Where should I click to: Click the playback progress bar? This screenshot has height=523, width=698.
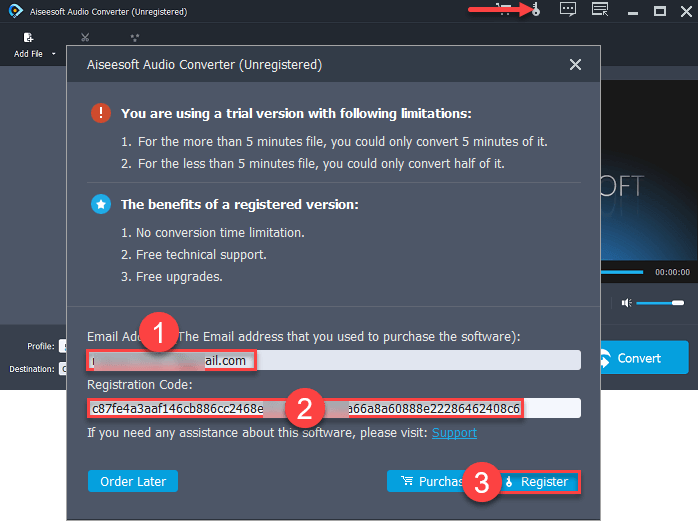pyautogui.click(x=622, y=272)
